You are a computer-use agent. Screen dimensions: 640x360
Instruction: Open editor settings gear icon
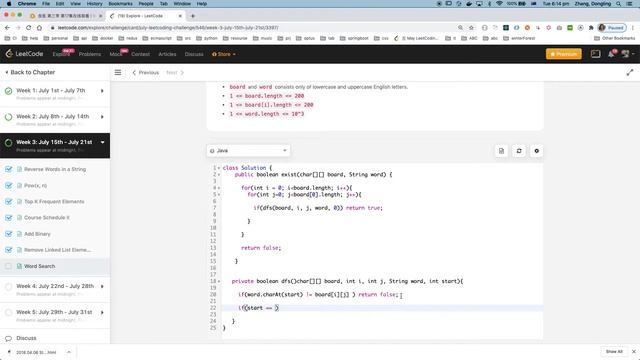tap(536, 151)
